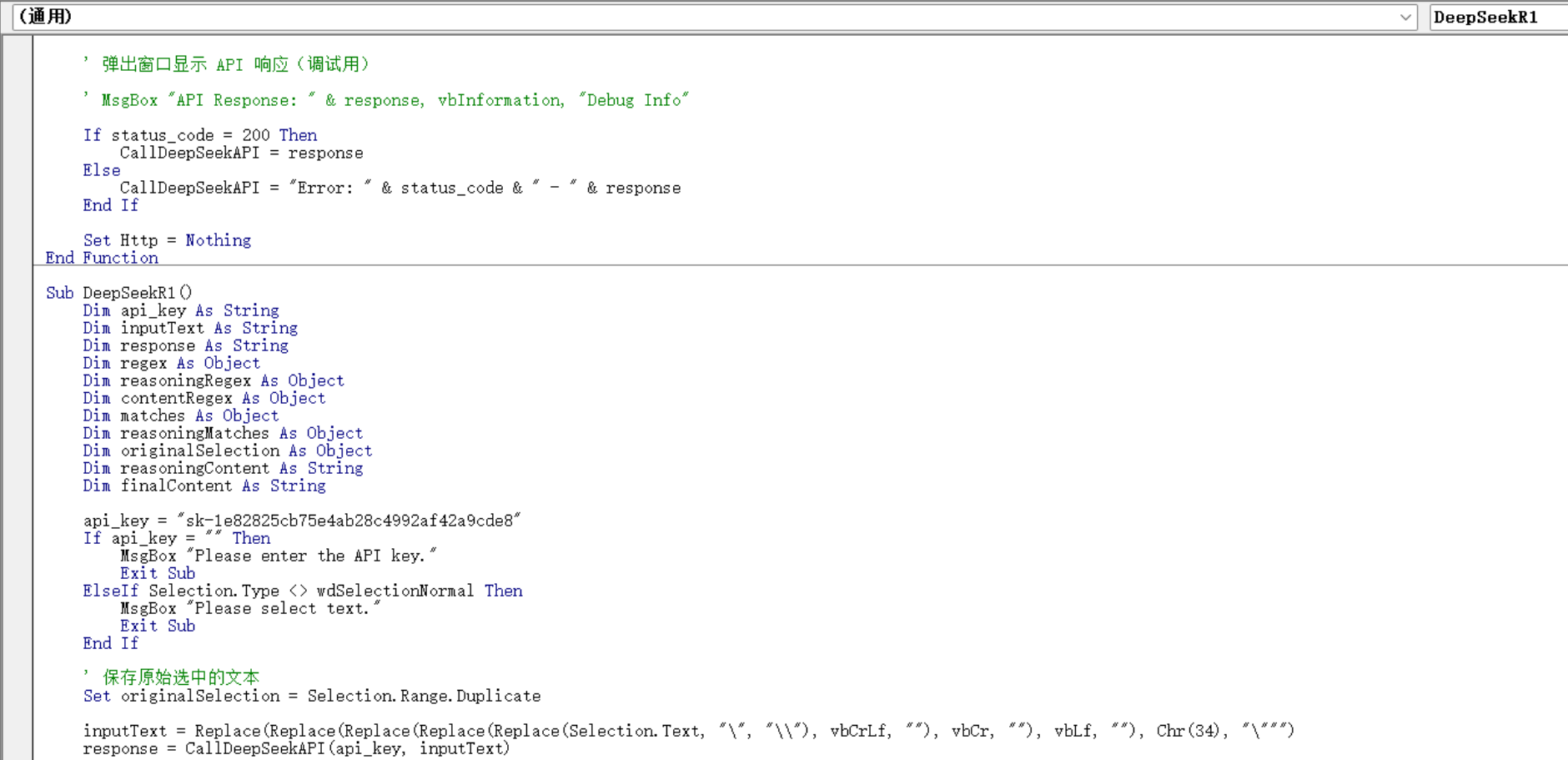Click the 'If status_code = 200 Then' line
The height and width of the screenshot is (760, 1568).
coord(200,135)
